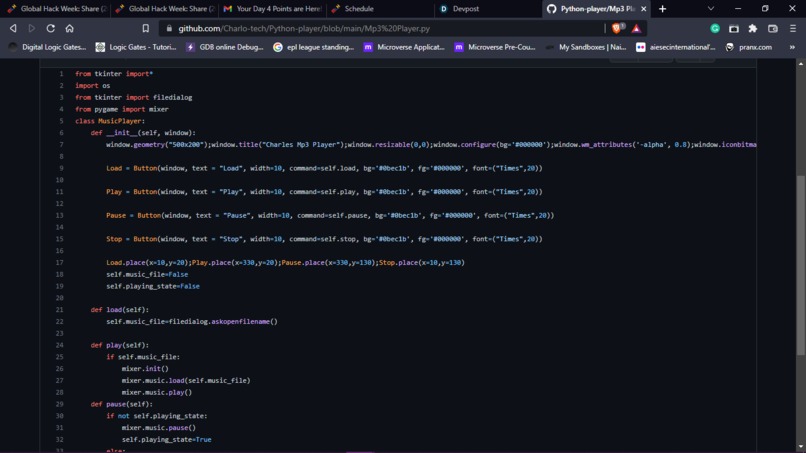Click 'self.music_file=False' code line
Screen dimensions: 806x453
(147, 274)
